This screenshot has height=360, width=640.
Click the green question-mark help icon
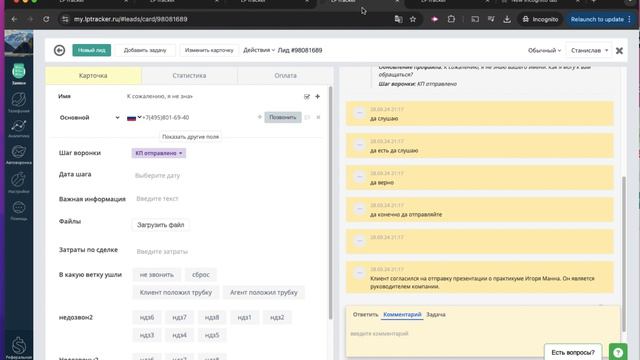618,352
